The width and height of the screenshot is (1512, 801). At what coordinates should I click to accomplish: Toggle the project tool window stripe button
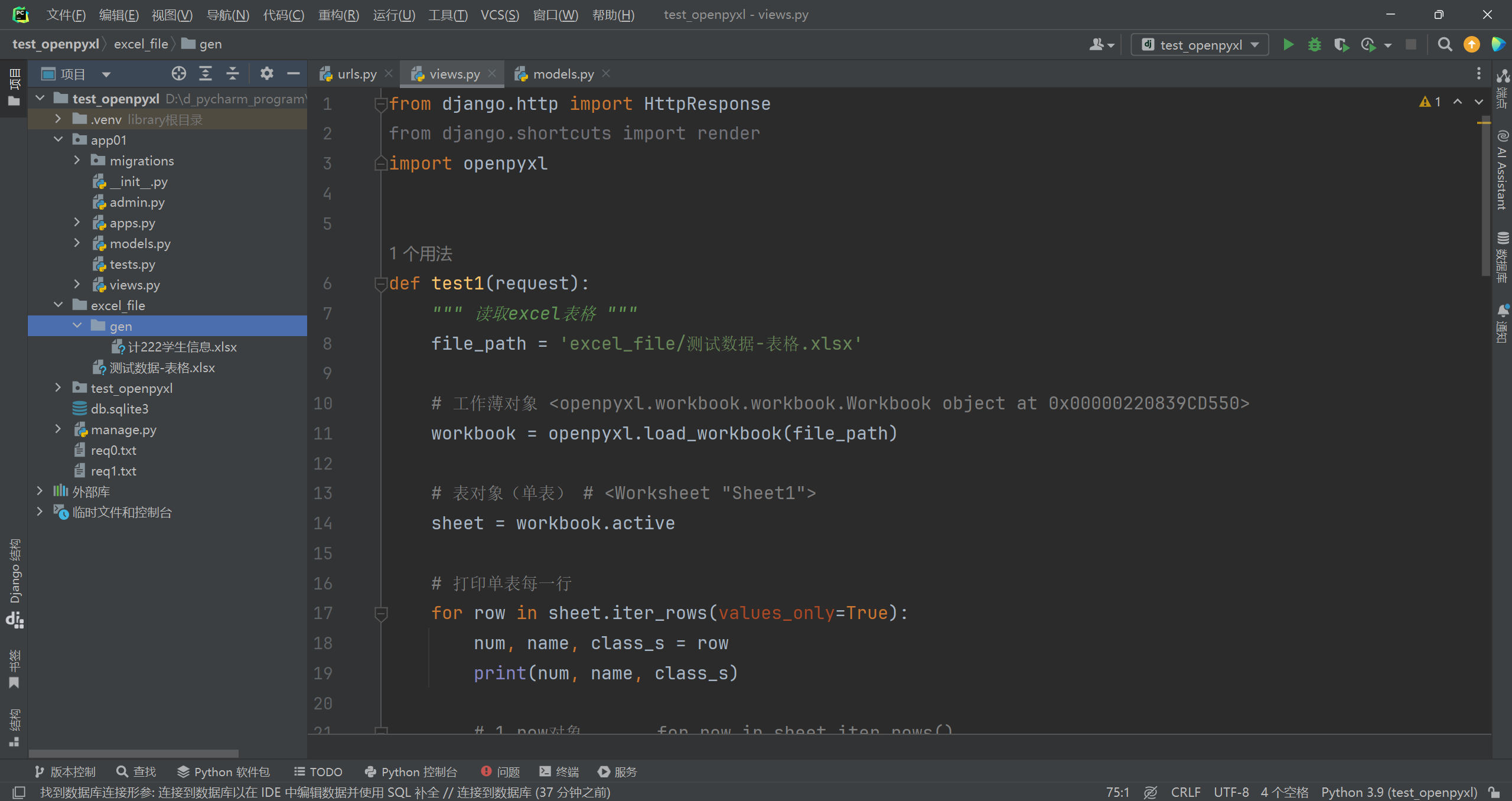point(14,87)
